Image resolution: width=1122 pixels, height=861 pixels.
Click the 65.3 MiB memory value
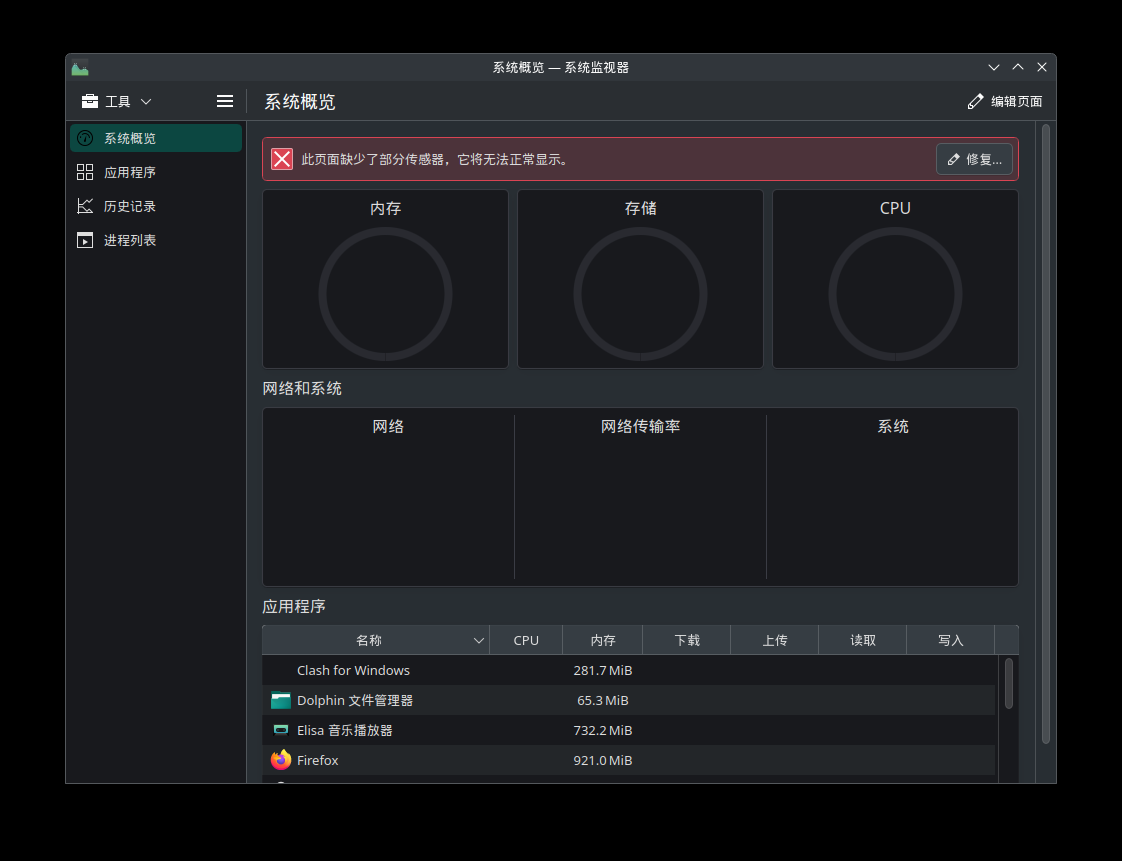pyautogui.click(x=603, y=701)
